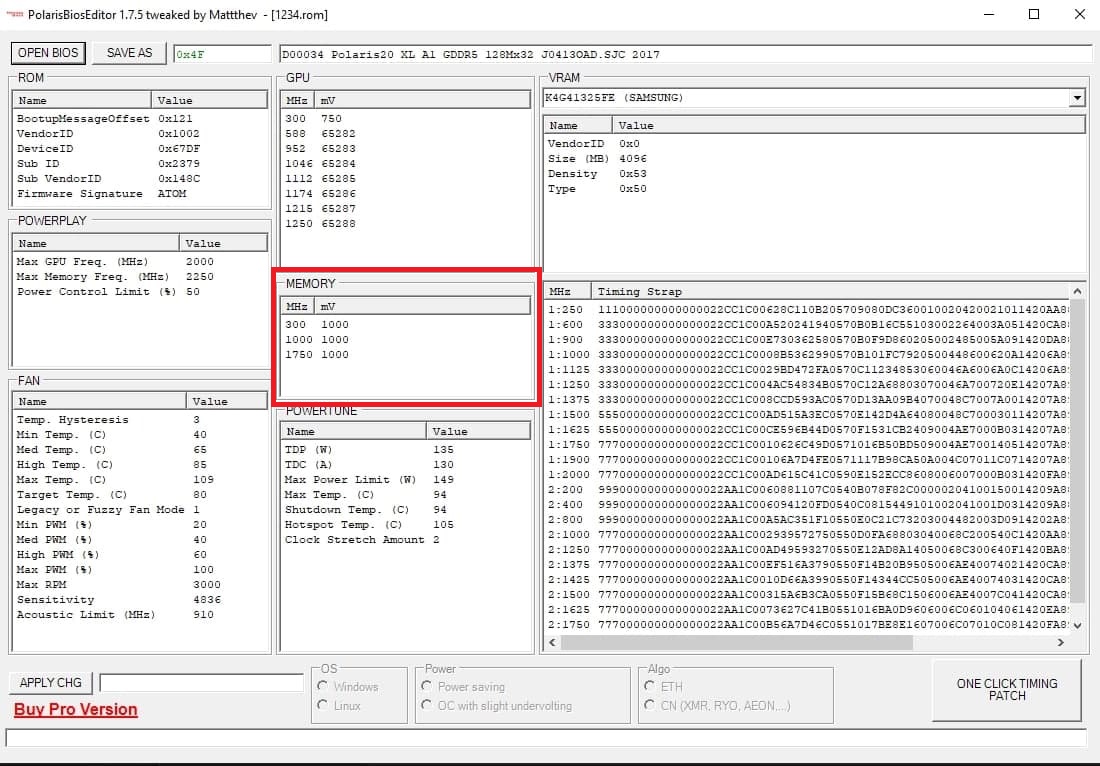Select the Sensitivity fan row

click(140, 600)
